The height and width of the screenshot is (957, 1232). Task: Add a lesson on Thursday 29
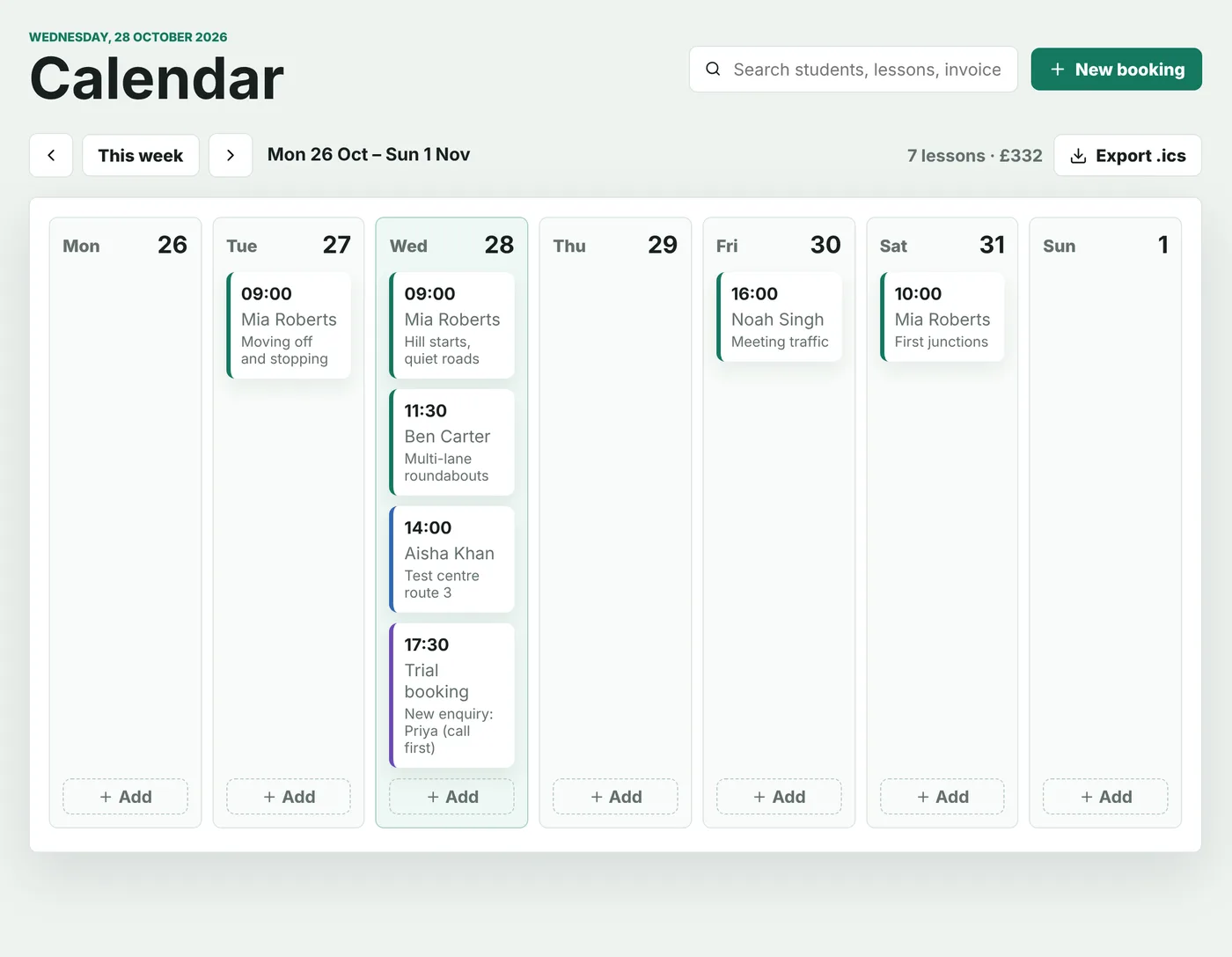[x=616, y=797]
